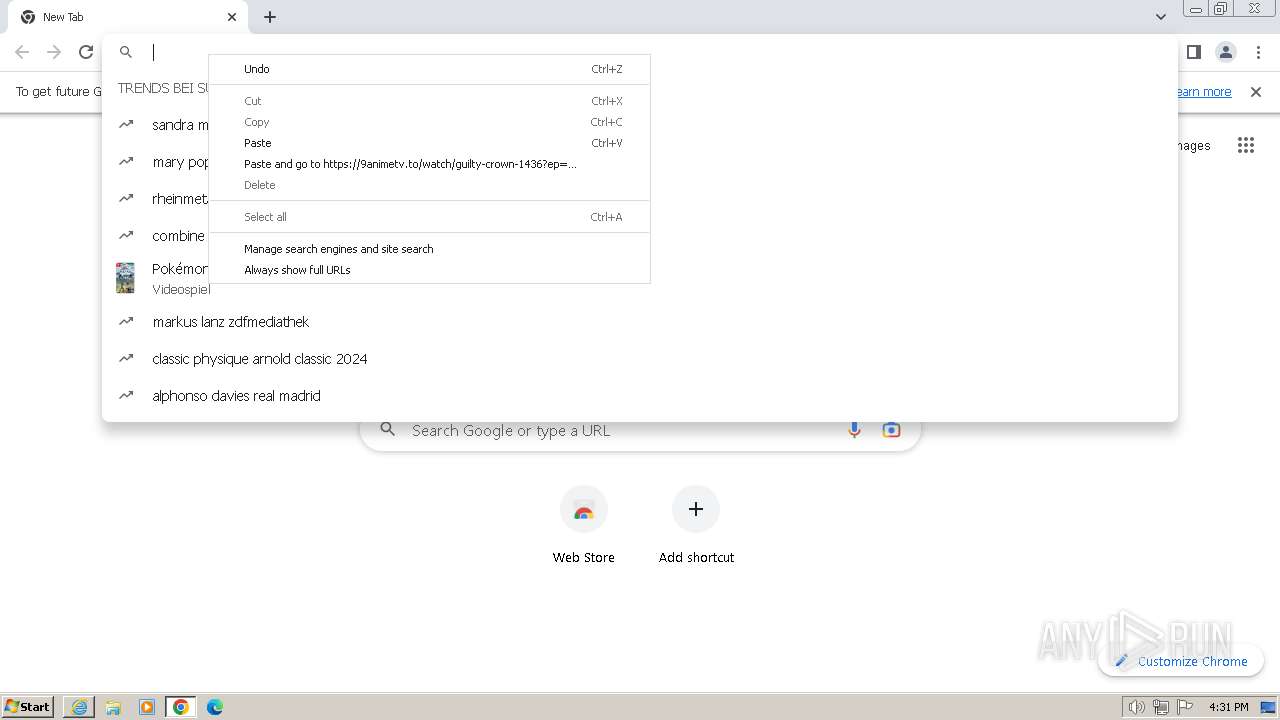Toggle the side panel icon
Viewport: 1280px width, 720px height.
pos(1193,52)
